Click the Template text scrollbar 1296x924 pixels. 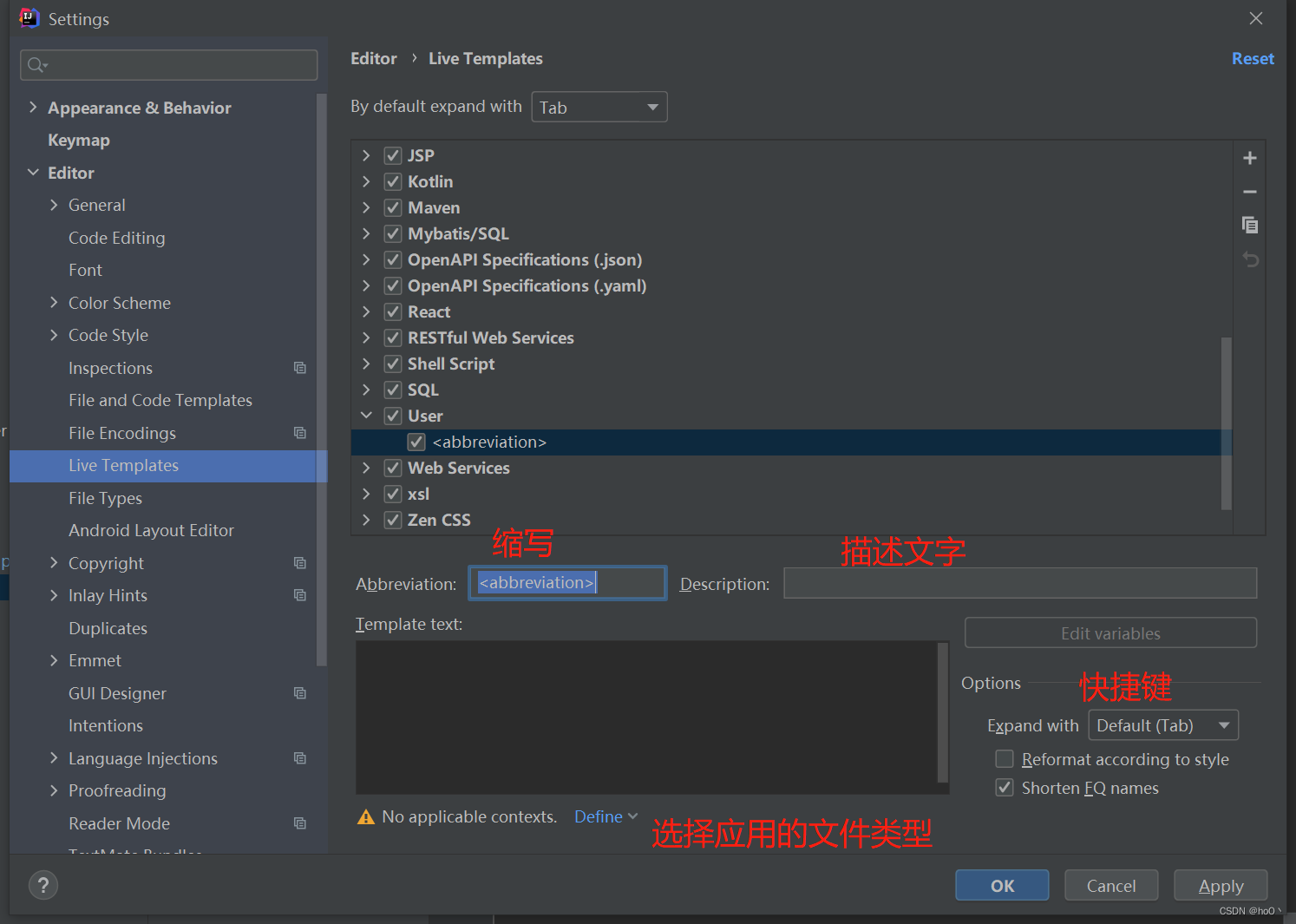pos(943,712)
